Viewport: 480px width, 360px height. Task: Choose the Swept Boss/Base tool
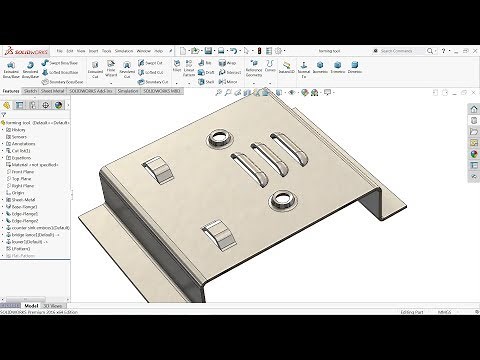click(x=60, y=63)
